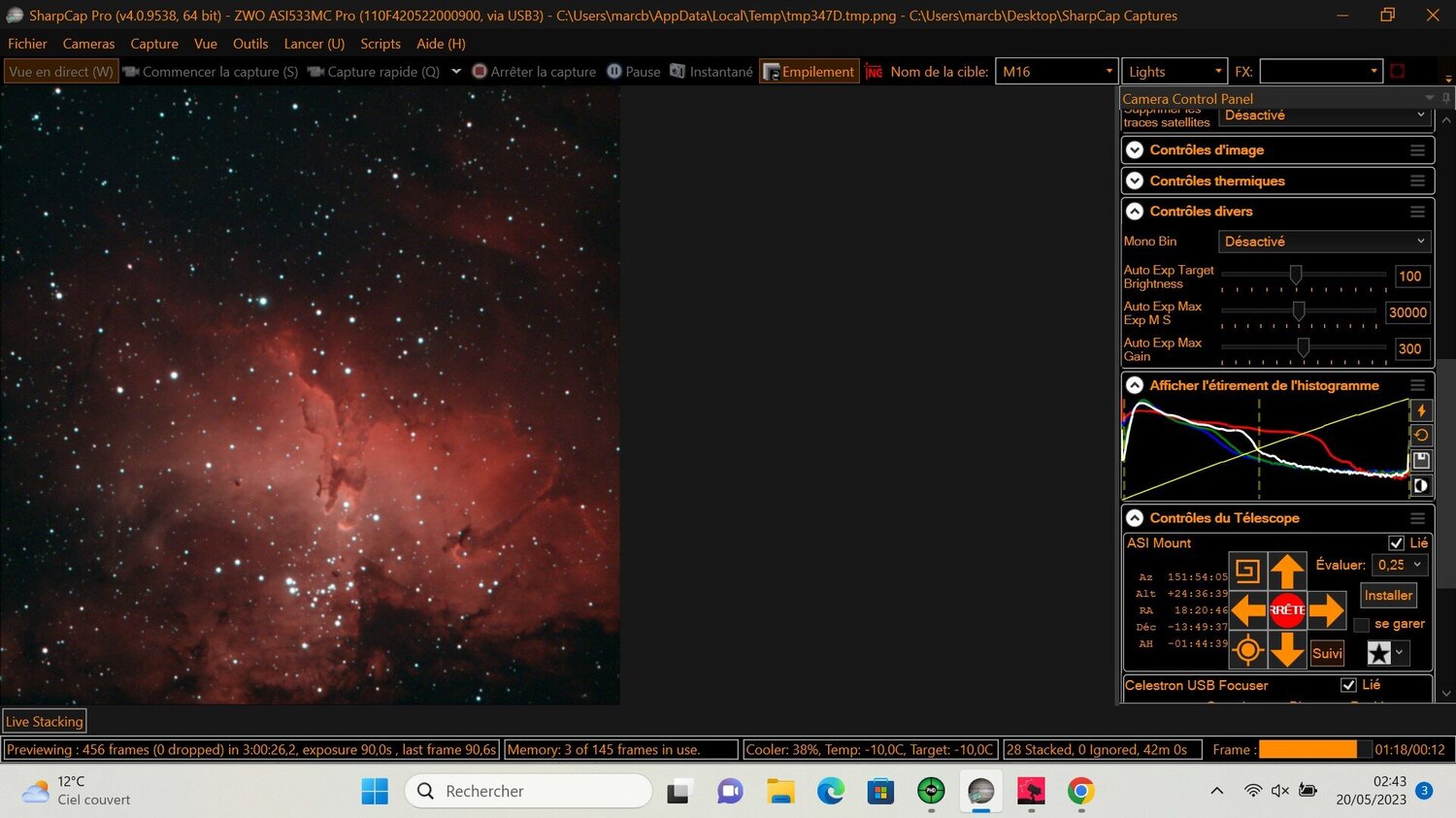Toggle the Lié checkbox for Celestron USB Focuser
This screenshot has height=818, width=1456.
pyautogui.click(x=1348, y=685)
